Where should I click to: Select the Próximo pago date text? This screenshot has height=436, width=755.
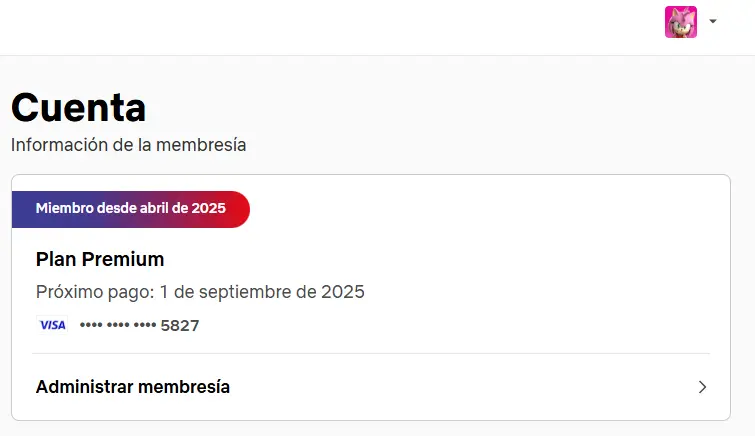(x=200, y=292)
